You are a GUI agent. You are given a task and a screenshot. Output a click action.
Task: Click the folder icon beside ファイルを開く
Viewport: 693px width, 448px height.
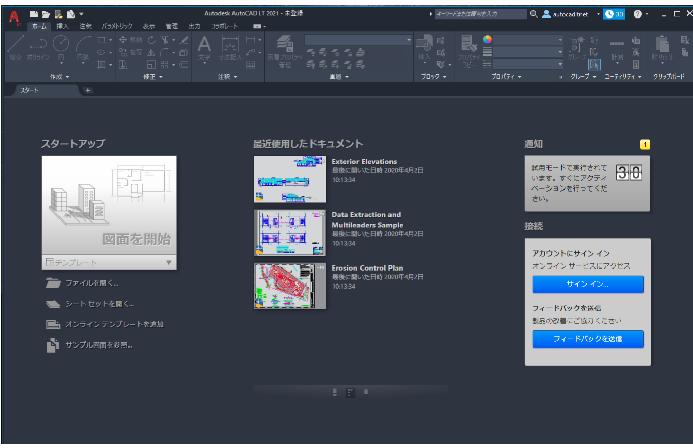click(x=54, y=283)
